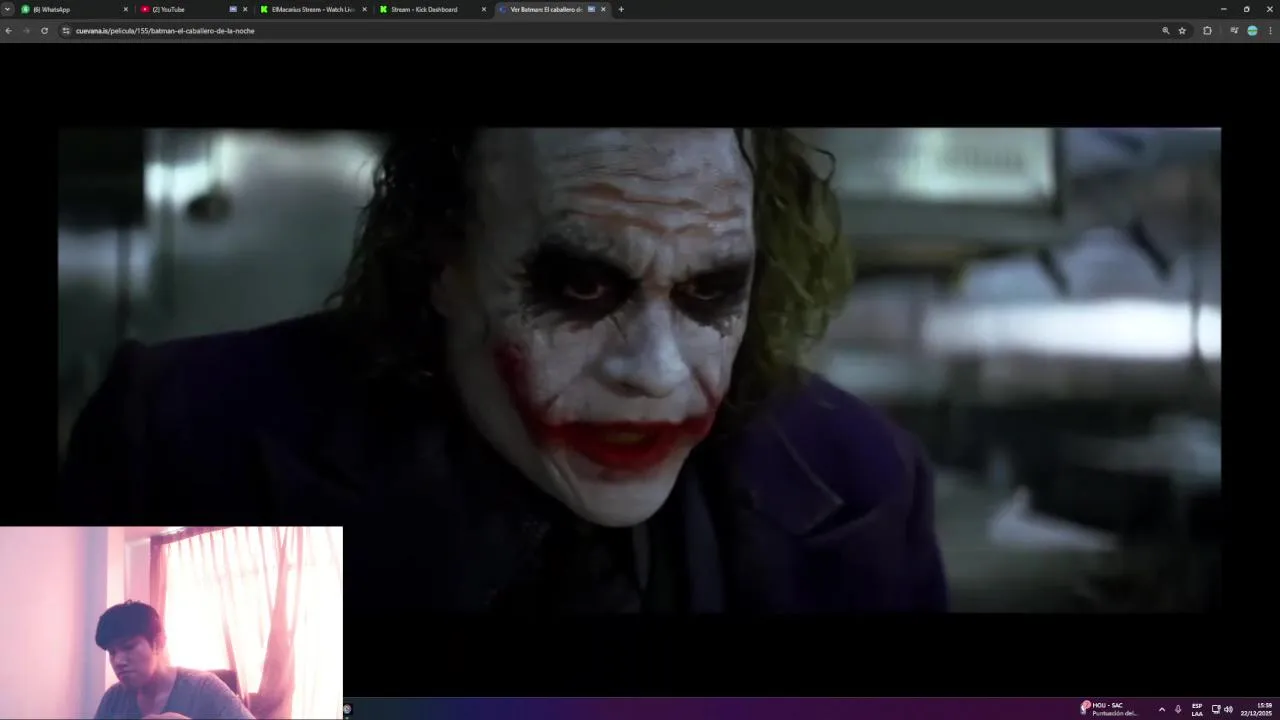Open the media controls icon in toolbar
Image resolution: width=1280 pixels, height=720 pixels.
(x=1234, y=31)
